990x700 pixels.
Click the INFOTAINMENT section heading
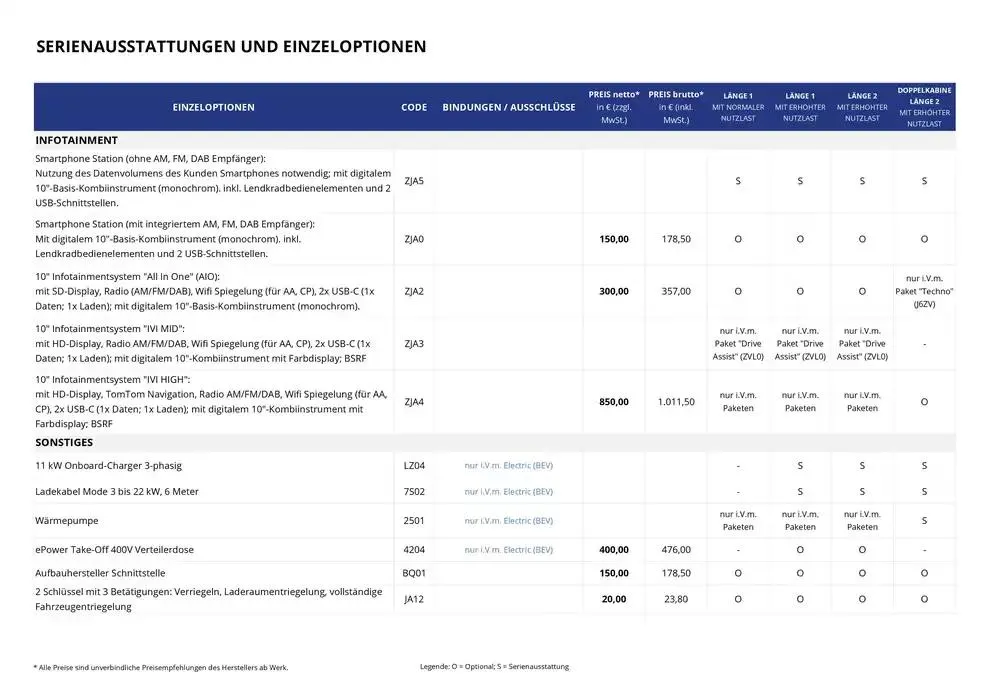76,140
